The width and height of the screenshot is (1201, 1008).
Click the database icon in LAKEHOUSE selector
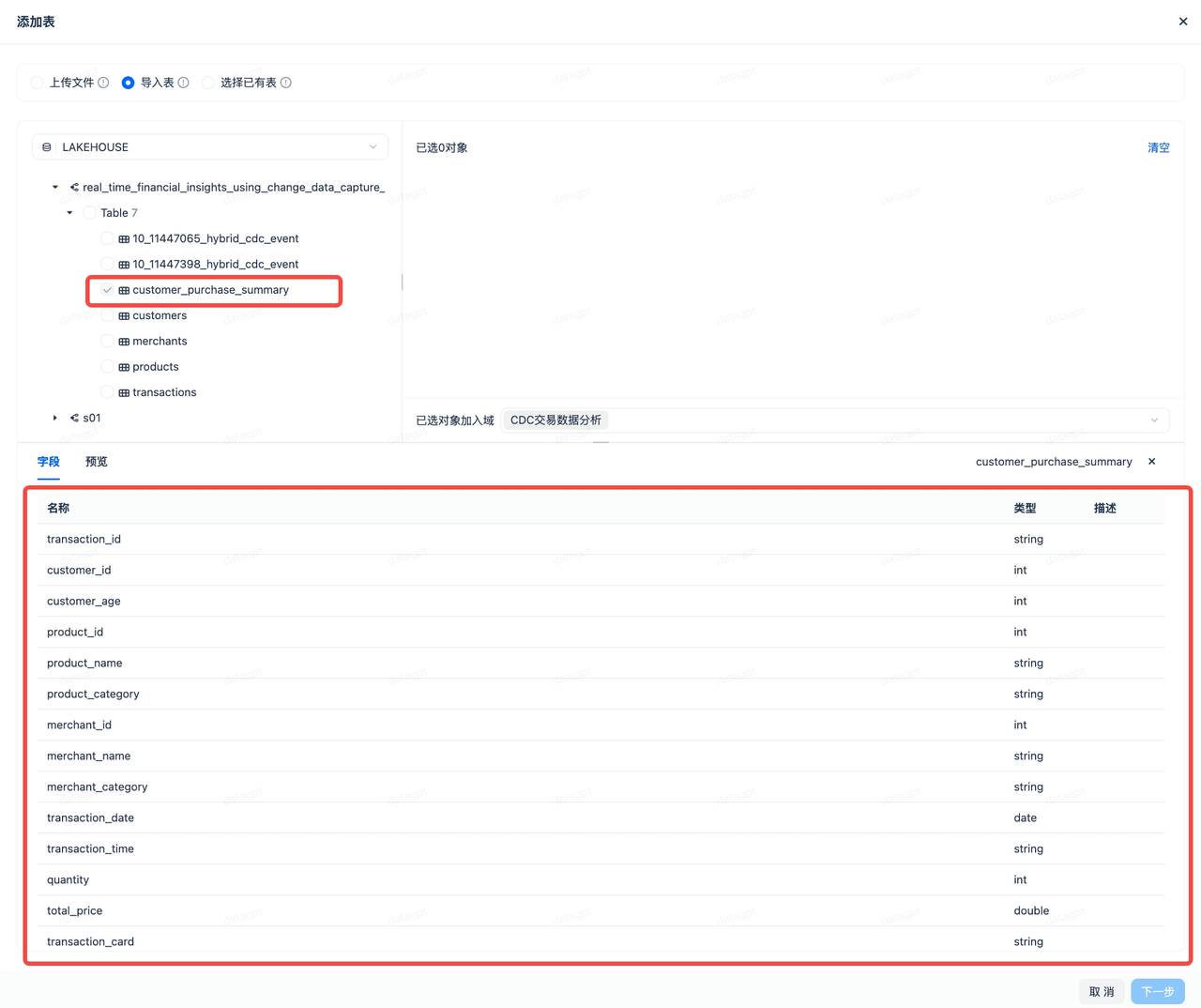(x=47, y=147)
